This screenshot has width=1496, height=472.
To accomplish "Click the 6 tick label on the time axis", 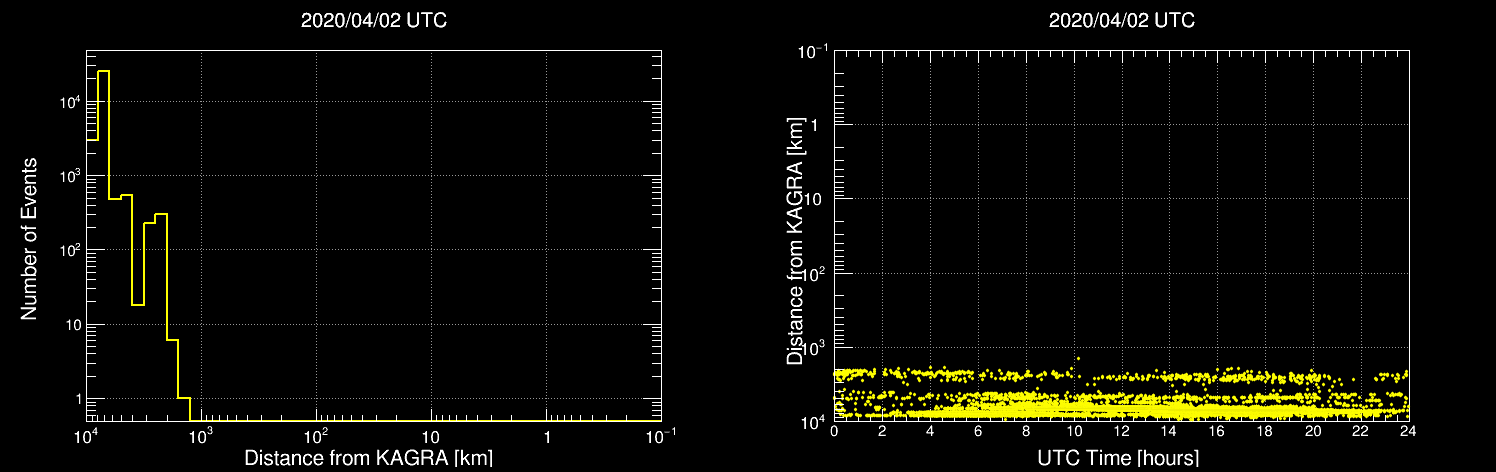I will [978, 432].
